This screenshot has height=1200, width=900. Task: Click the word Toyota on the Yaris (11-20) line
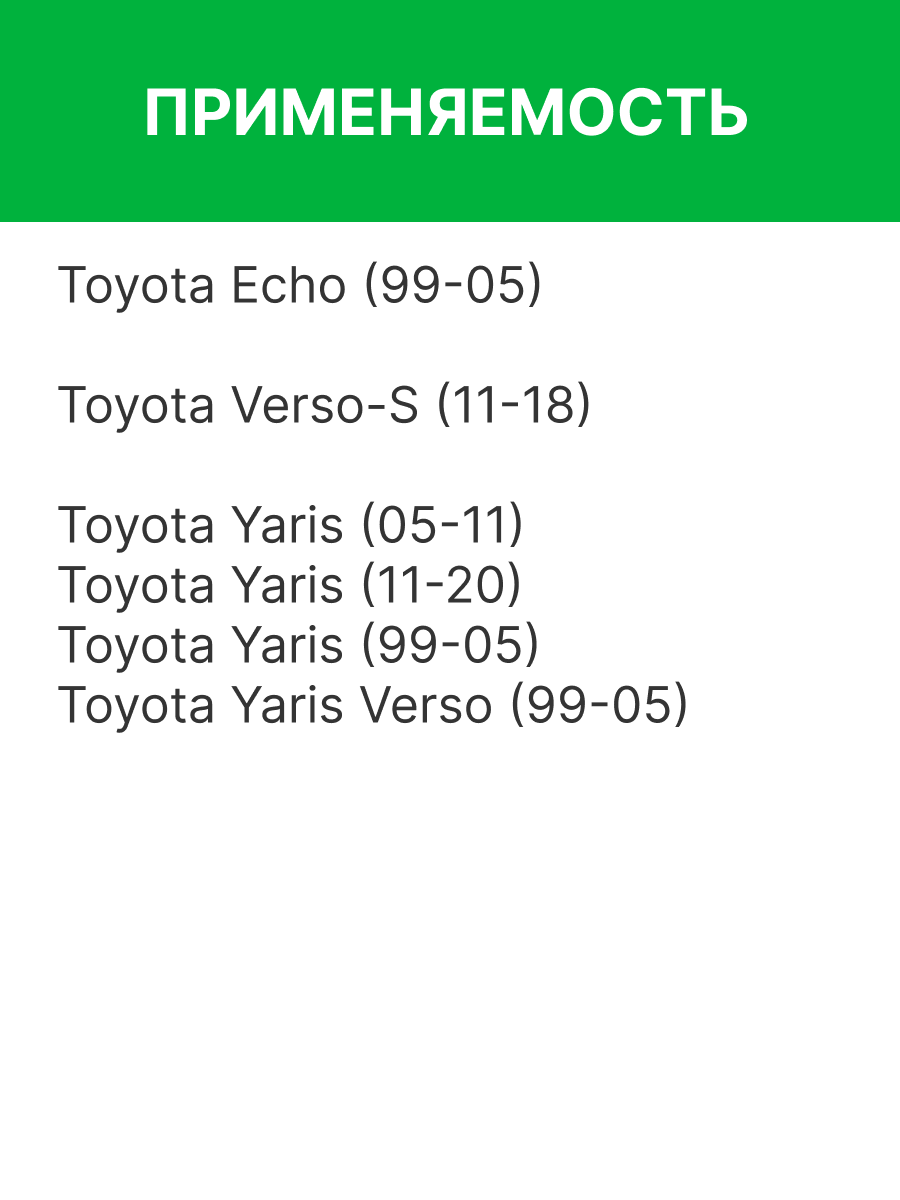[136, 586]
